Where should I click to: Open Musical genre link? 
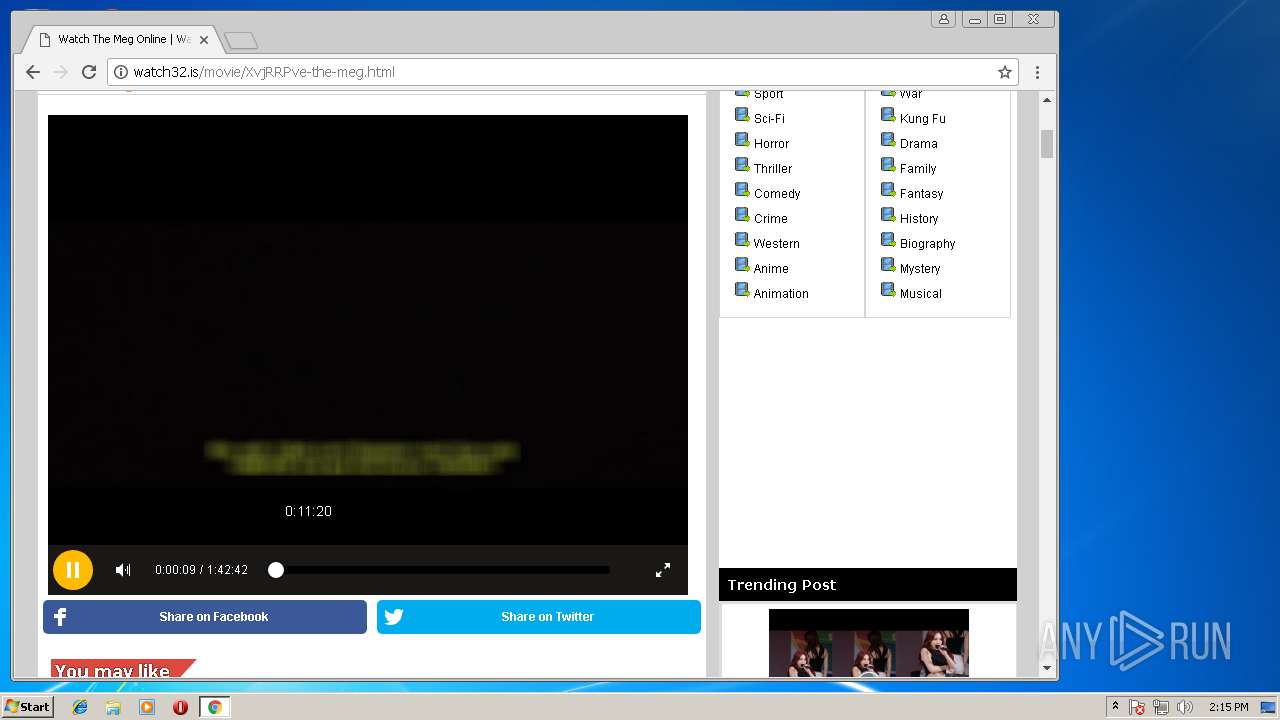point(920,293)
